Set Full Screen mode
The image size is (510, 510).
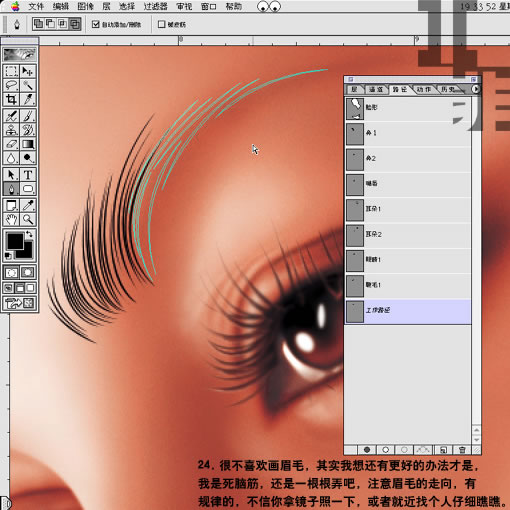click(x=30, y=288)
